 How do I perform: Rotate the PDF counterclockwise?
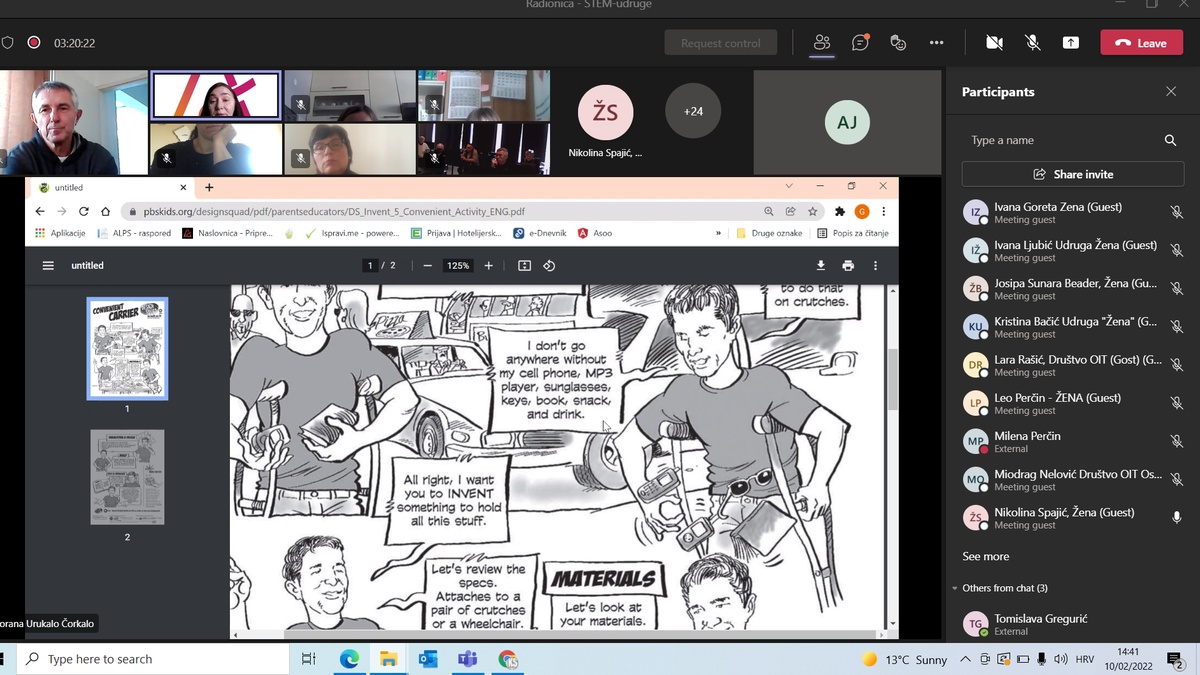tap(549, 265)
